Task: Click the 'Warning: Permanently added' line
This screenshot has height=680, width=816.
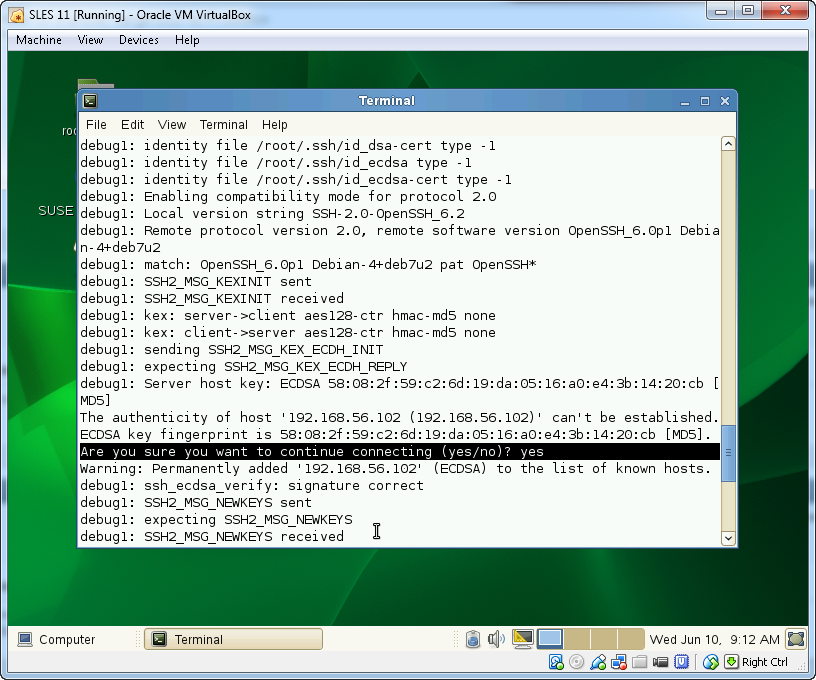Action: click(395, 469)
